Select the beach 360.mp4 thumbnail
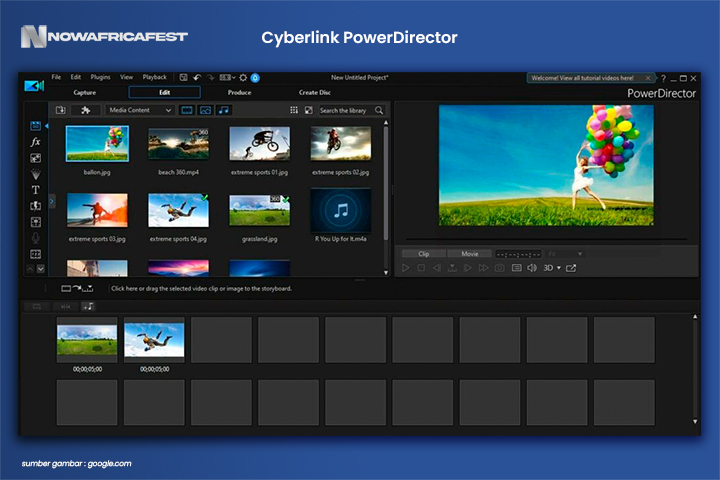 (178, 144)
